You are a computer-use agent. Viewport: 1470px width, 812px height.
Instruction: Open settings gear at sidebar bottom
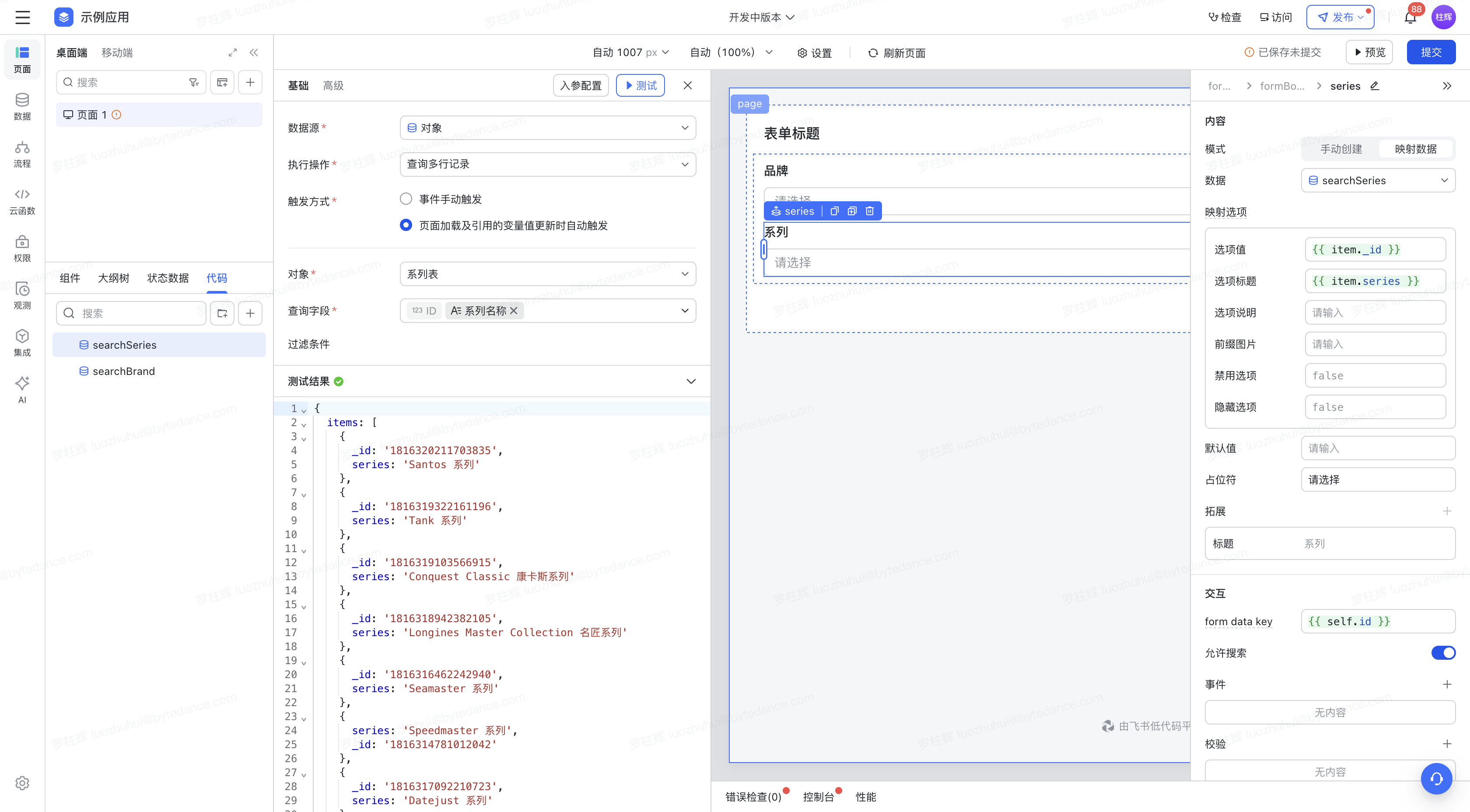[x=22, y=783]
